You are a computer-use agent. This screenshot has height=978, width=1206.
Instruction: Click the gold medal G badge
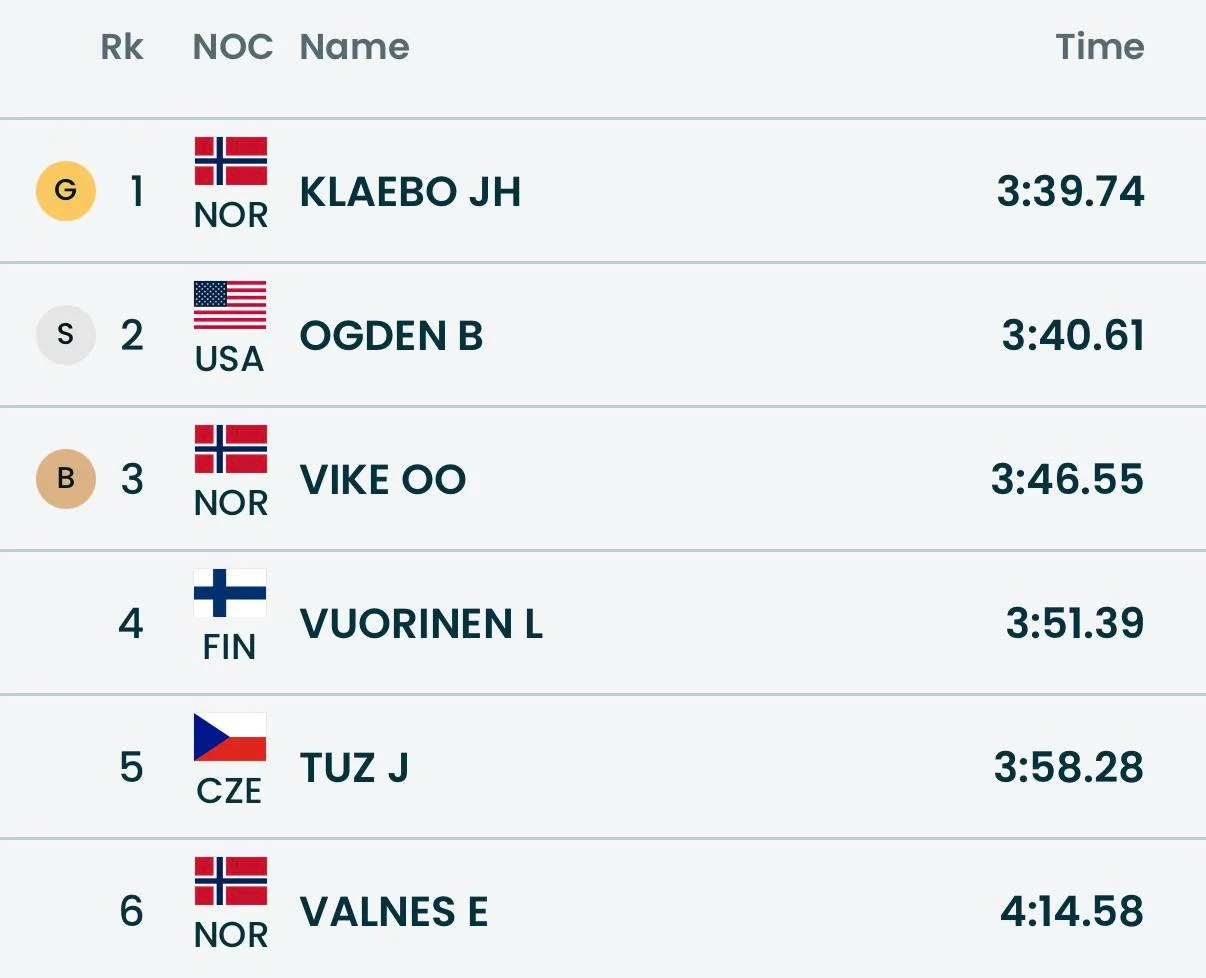(x=66, y=190)
